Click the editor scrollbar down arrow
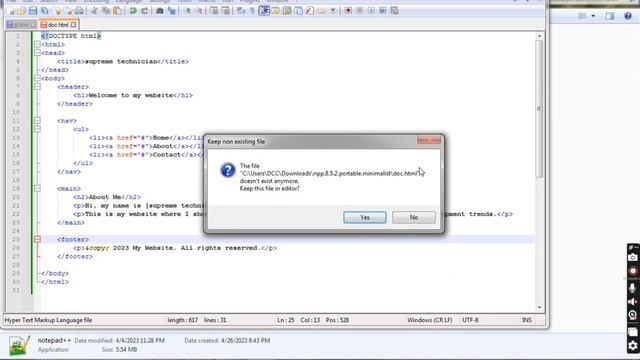Viewport: 640px width, 360px height. tap(539, 307)
